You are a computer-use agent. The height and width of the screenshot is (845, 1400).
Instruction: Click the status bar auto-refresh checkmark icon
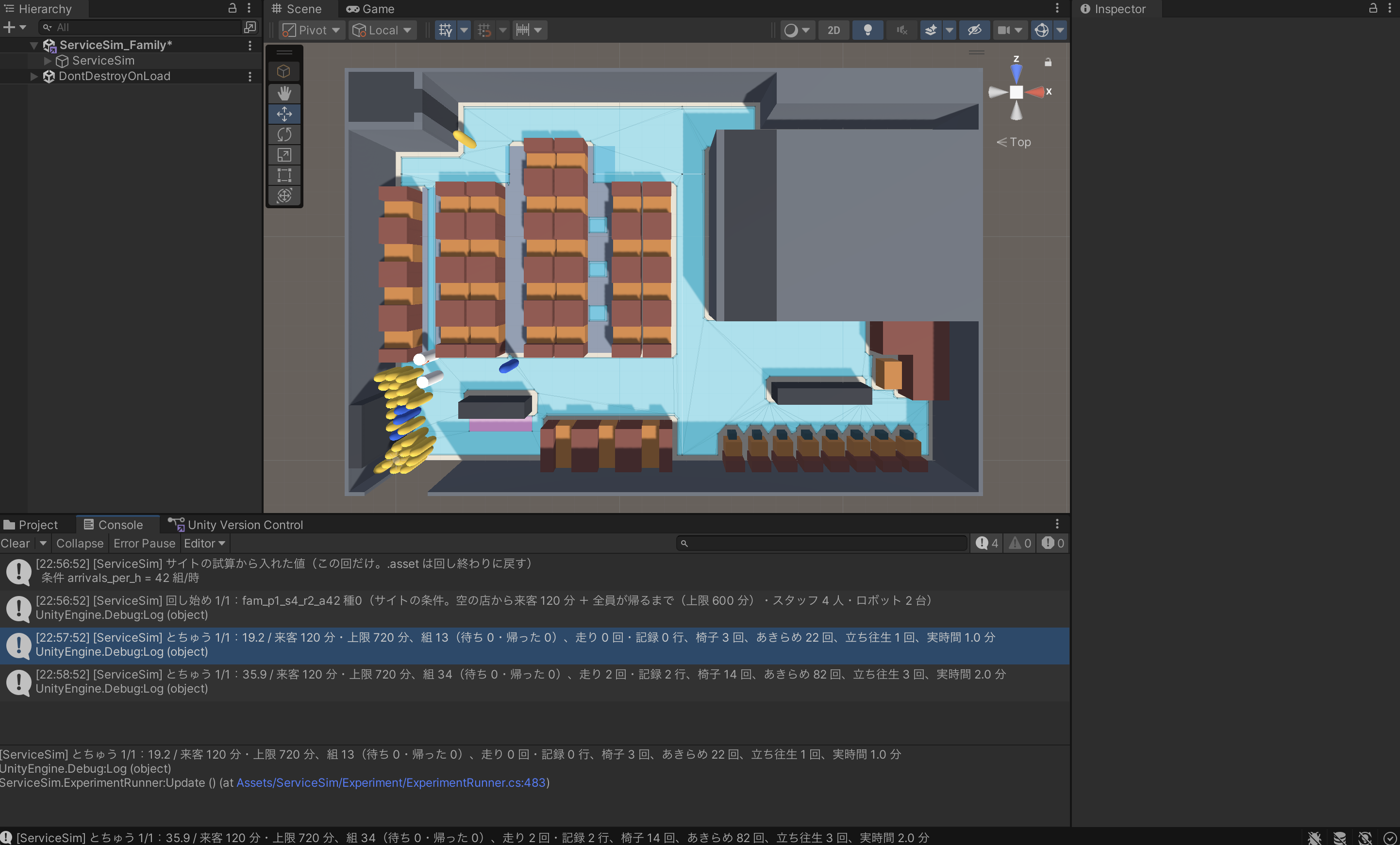1390,838
